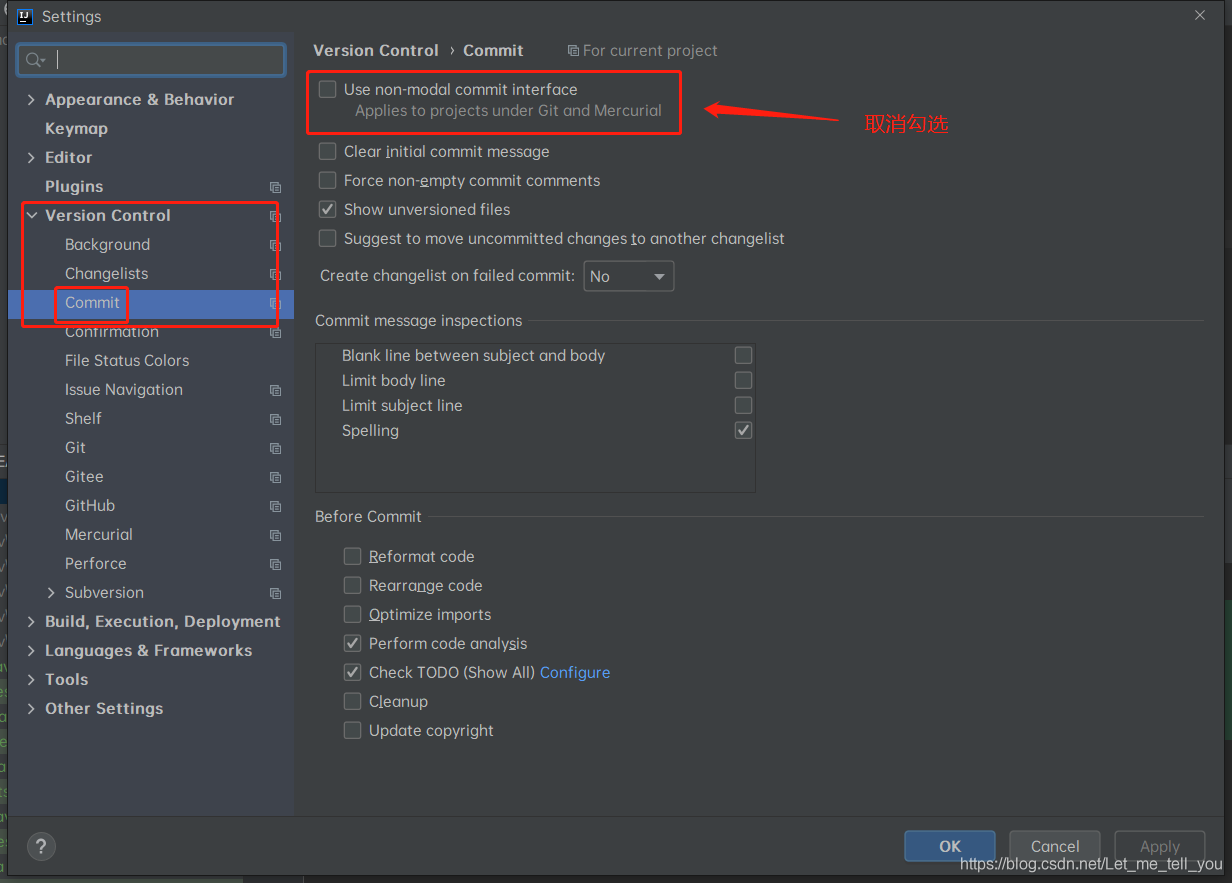Image resolution: width=1232 pixels, height=883 pixels.
Task: Click the per-project icon next to Plugins
Action: pos(274,187)
